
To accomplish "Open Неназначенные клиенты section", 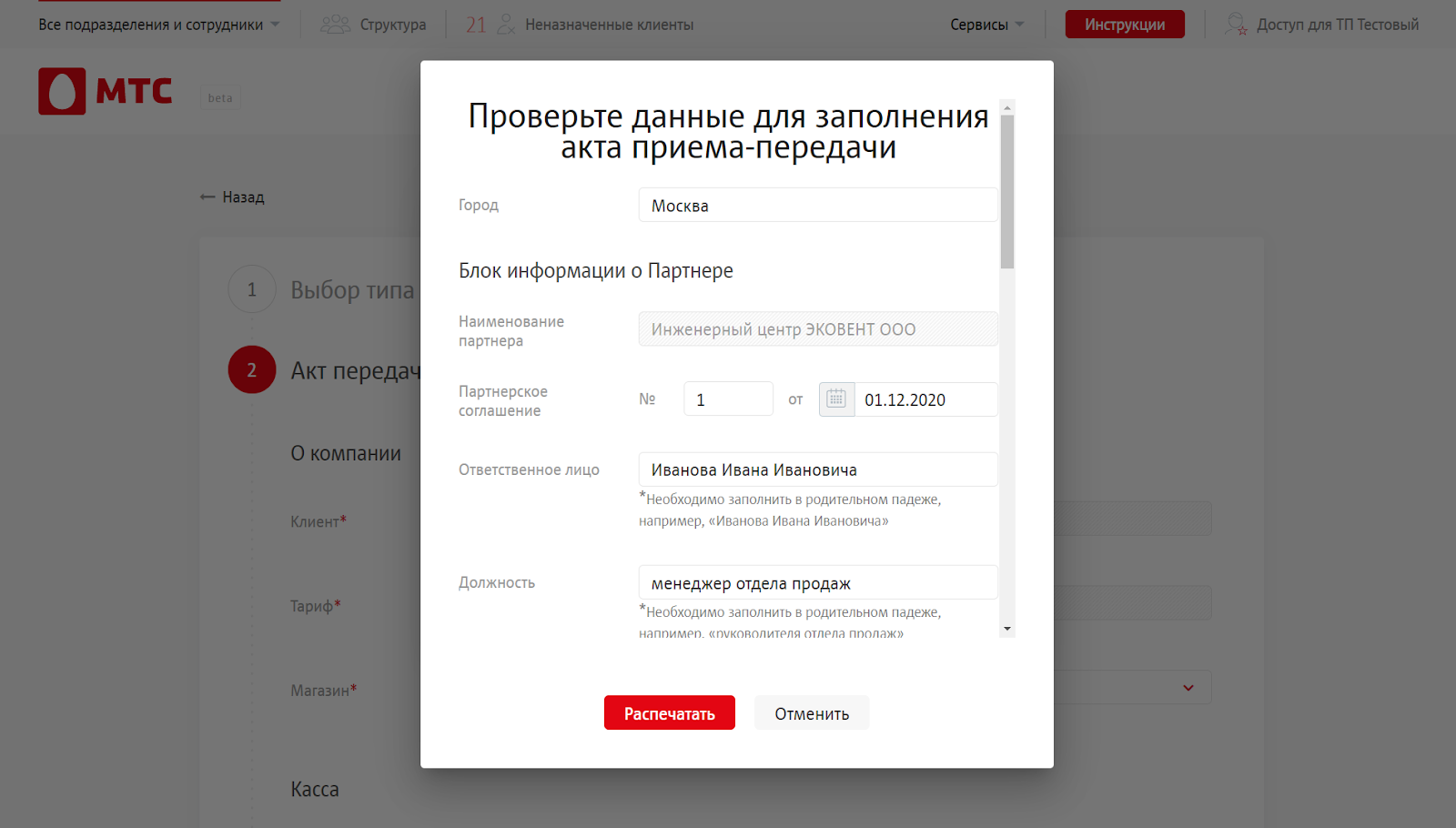I will [609, 25].
